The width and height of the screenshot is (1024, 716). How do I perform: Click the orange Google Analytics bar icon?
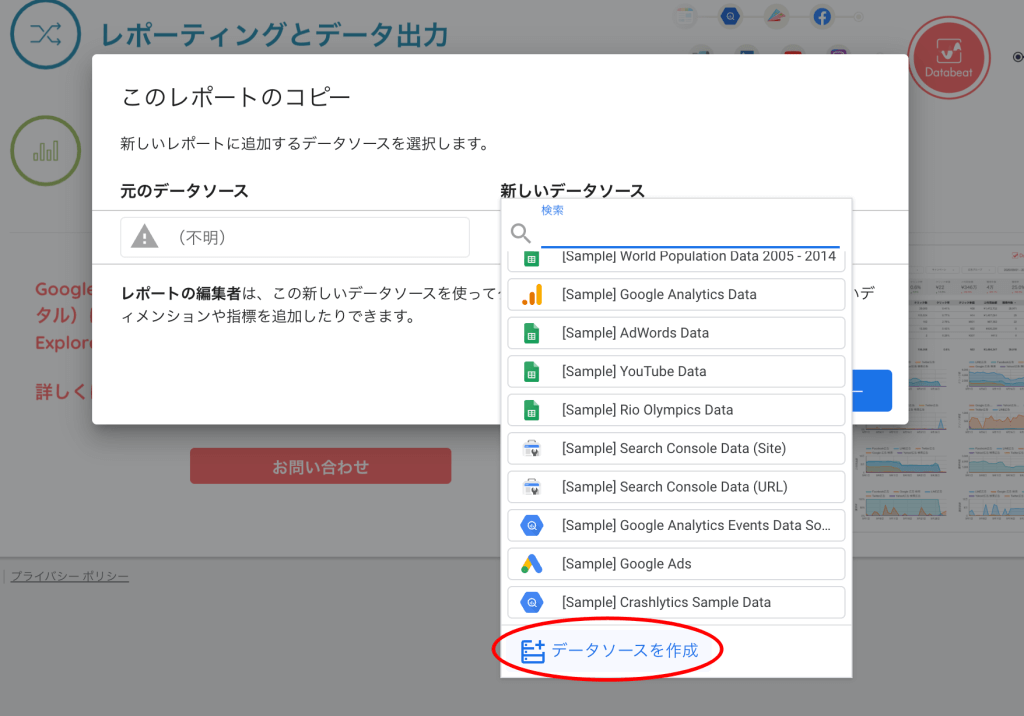click(532, 295)
